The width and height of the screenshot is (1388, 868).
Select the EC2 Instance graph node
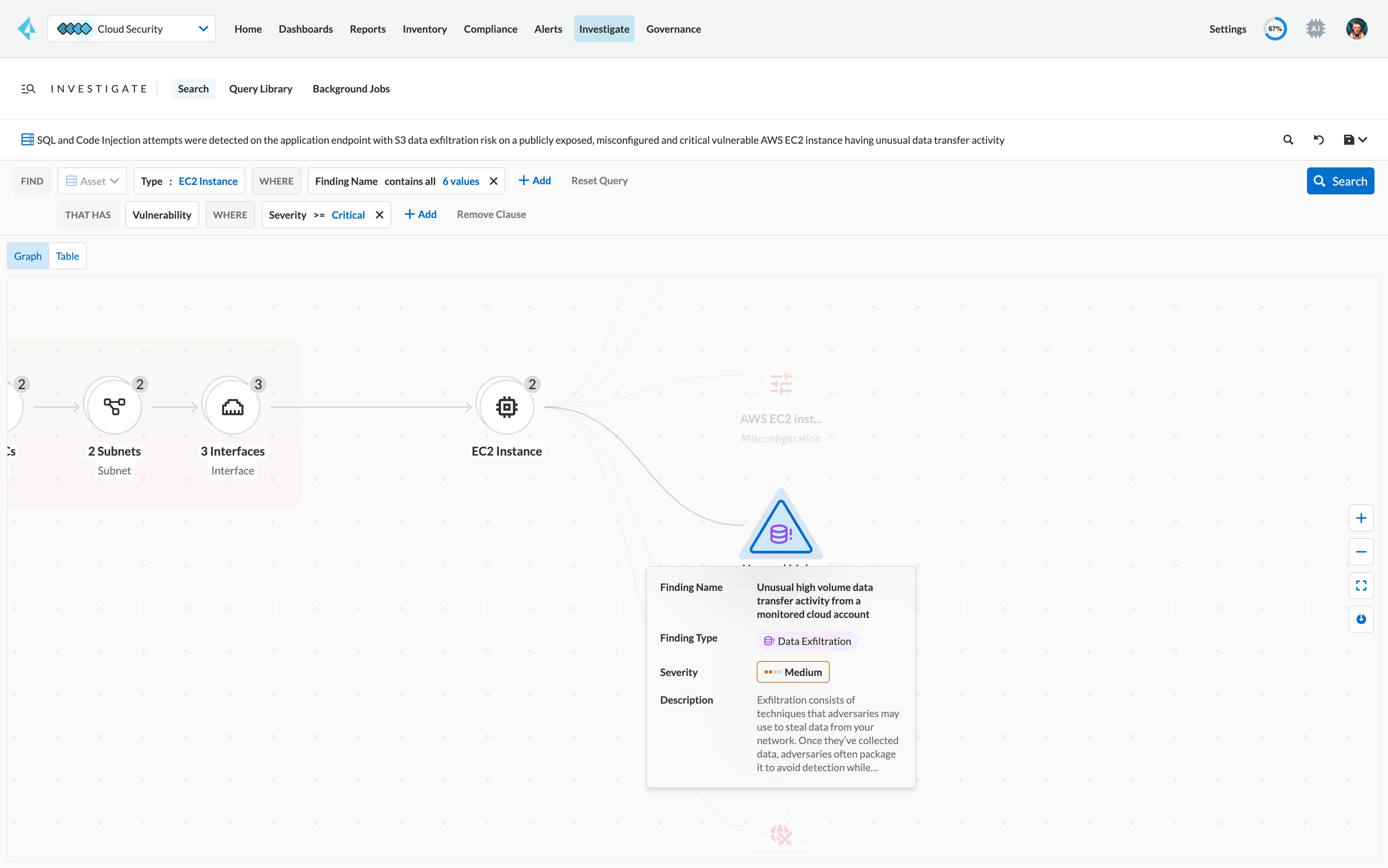506,407
